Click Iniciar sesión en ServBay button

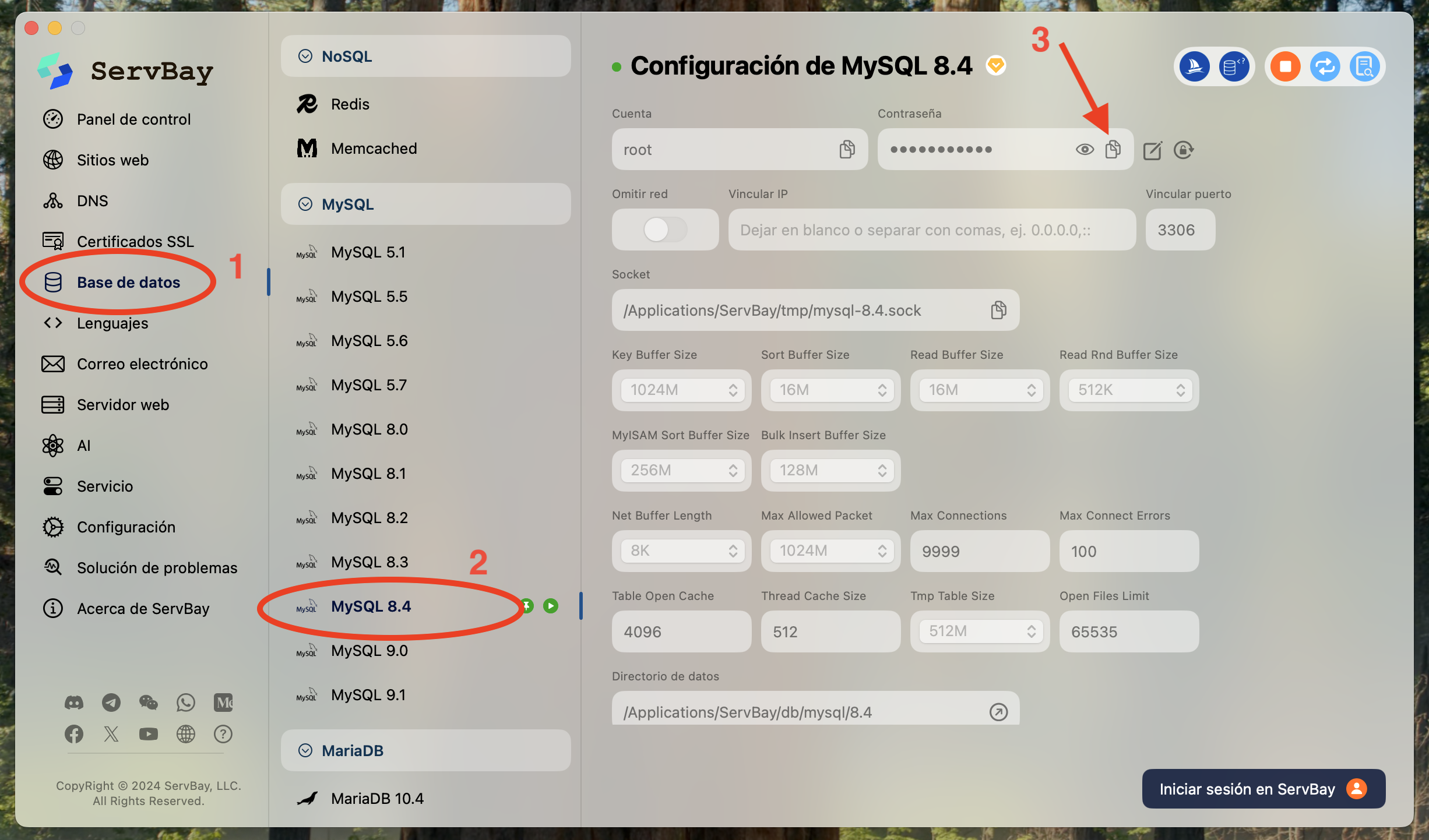pyautogui.click(x=1263, y=789)
